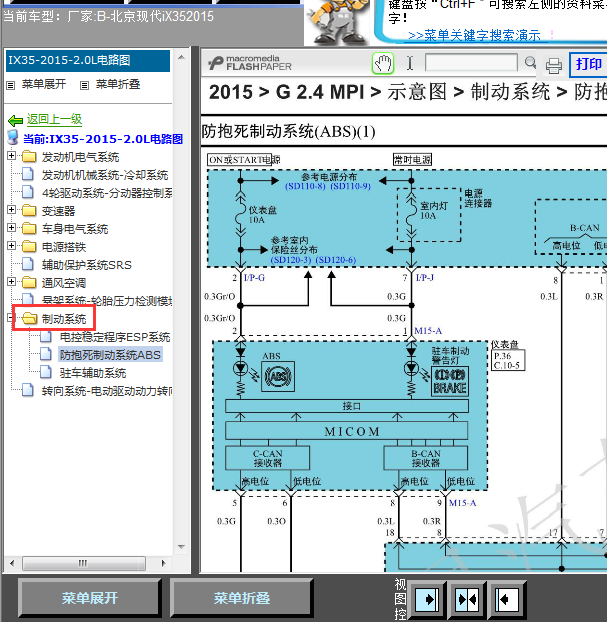The height and width of the screenshot is (622, 607).
Task: Click the Macromedia FlashPaper logo
Action: click(250, 63)
